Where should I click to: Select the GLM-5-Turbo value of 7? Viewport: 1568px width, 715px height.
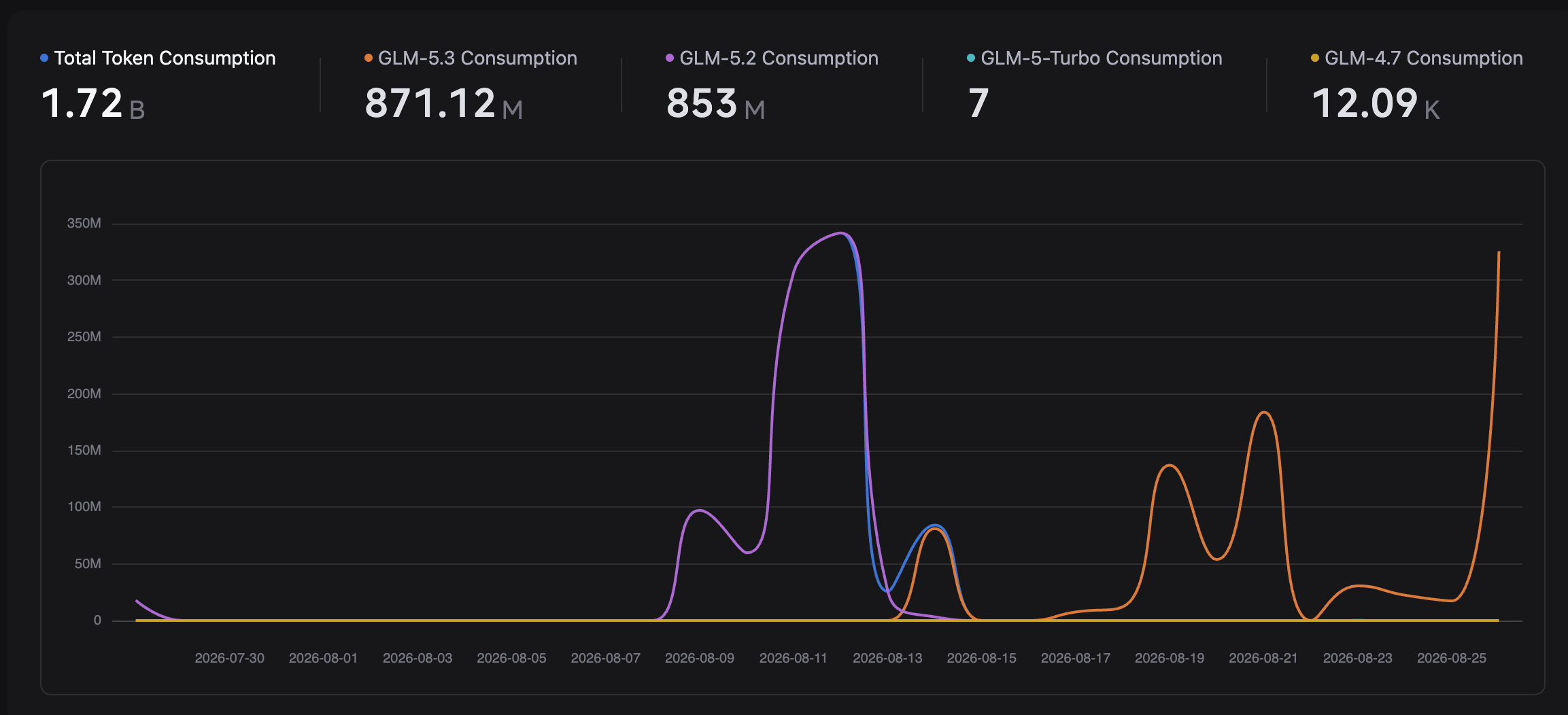click(x=978, y=103)
